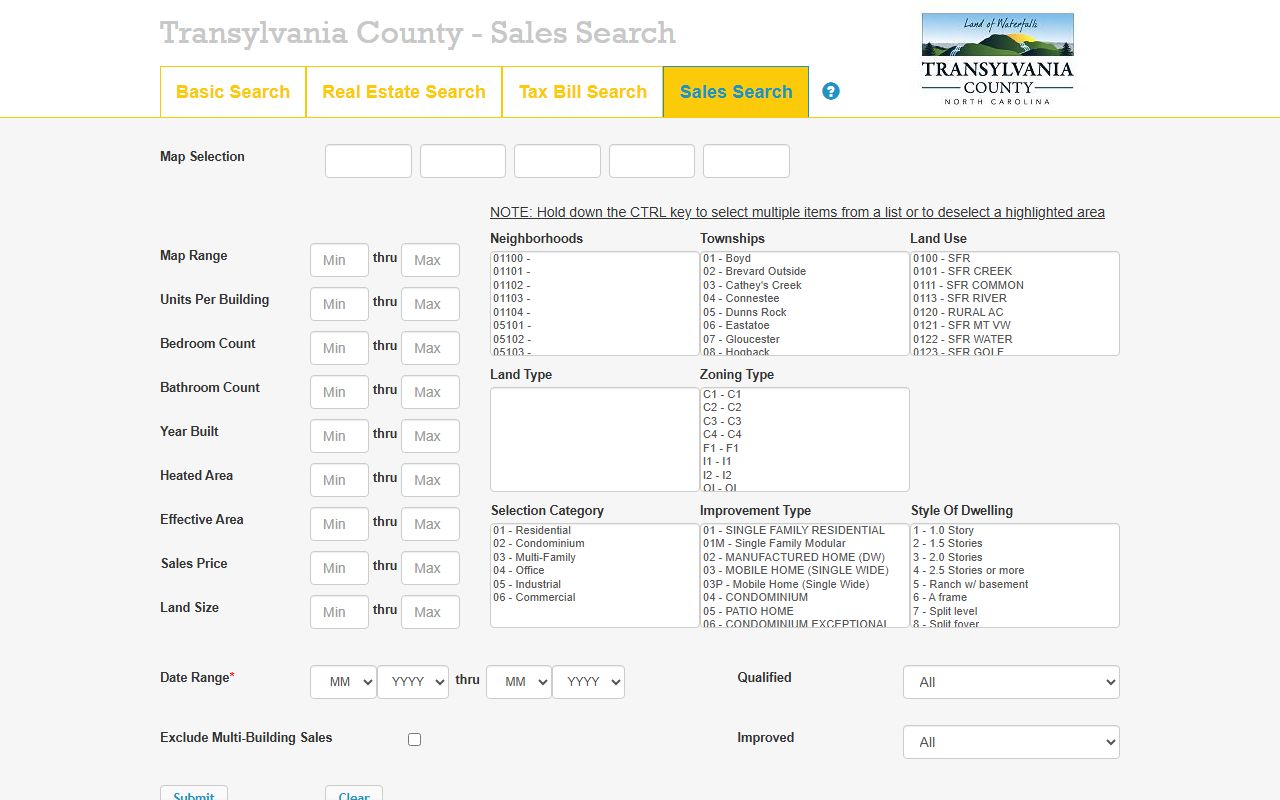Focus the Map Range Min field
Image resolution: width=1280 pixels, height=800 pixels.
(339, 260)
